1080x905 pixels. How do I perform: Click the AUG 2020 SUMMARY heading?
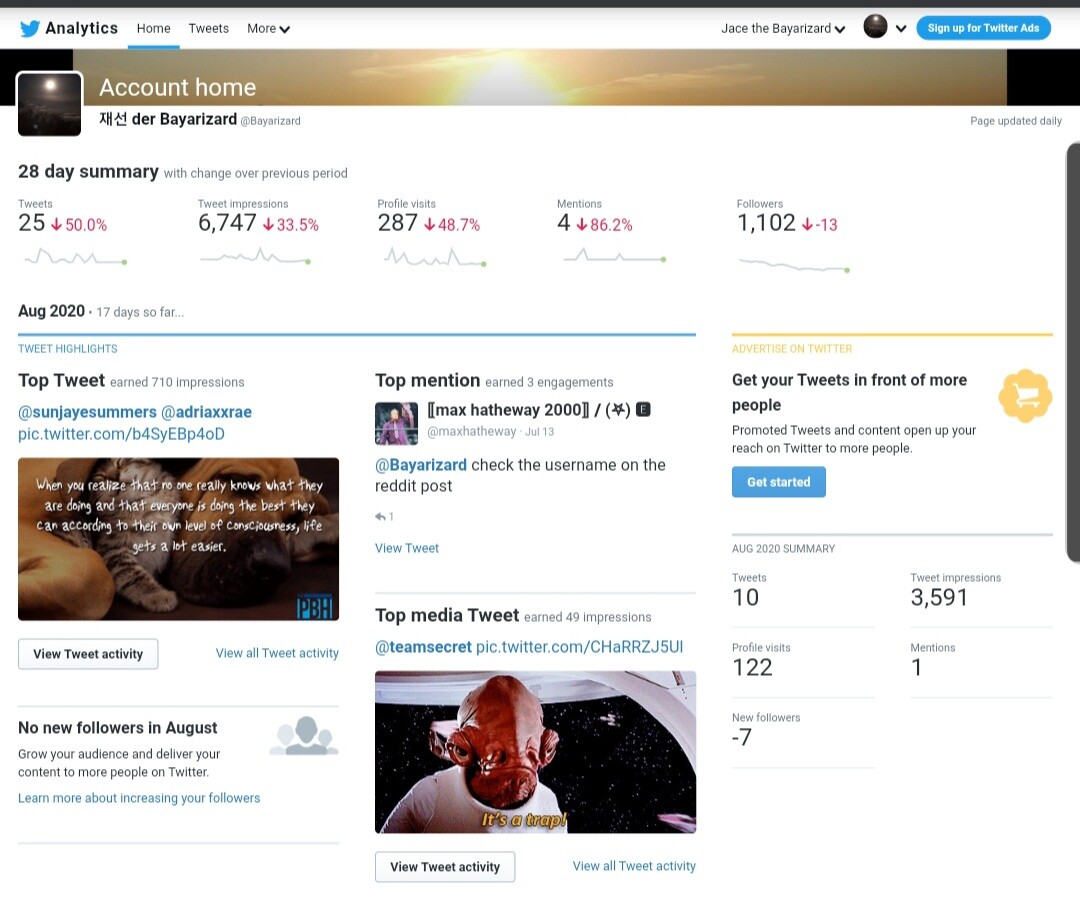coord(783,549)
